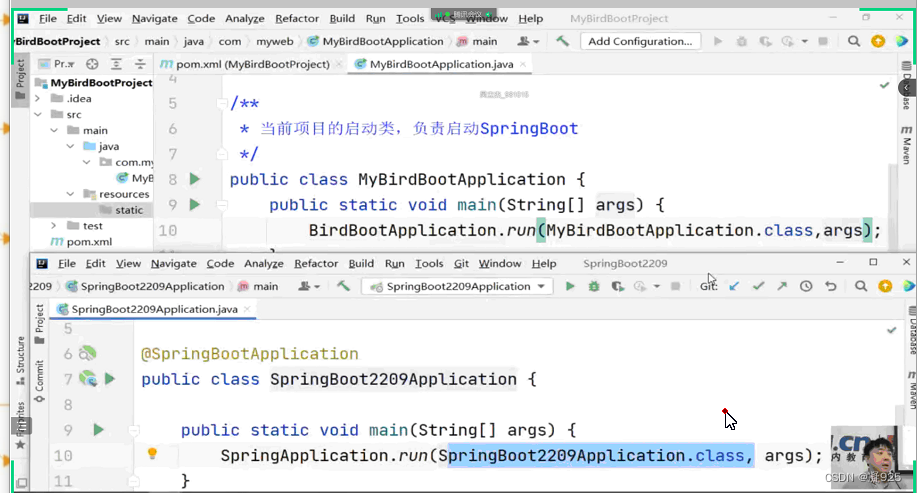
Task: Click stop icon in SpringBoot2209 toolbar
Action: click(x=675, y=287)
